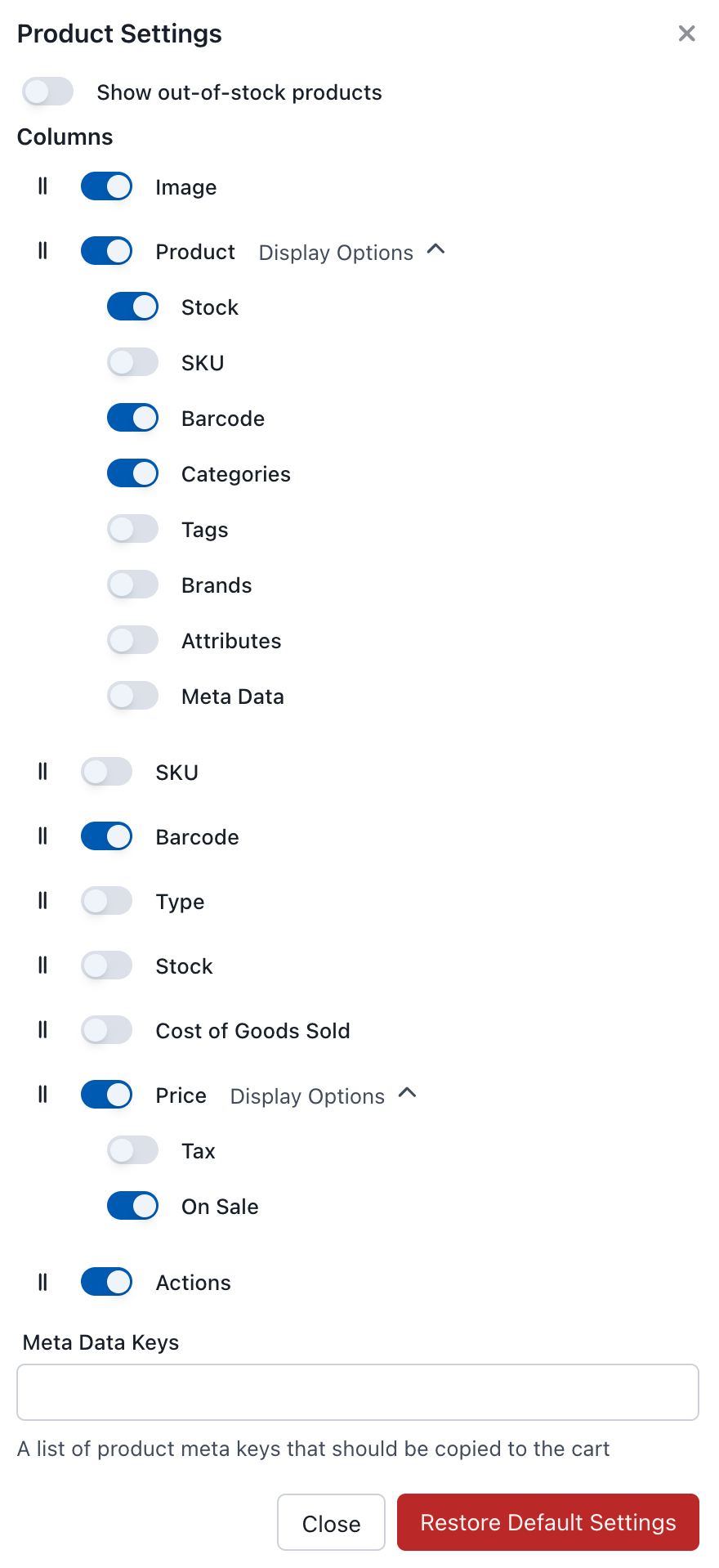Click the drag handle for the Stock column row
The image size is (719, 1568).
click(x=42, y=965)
